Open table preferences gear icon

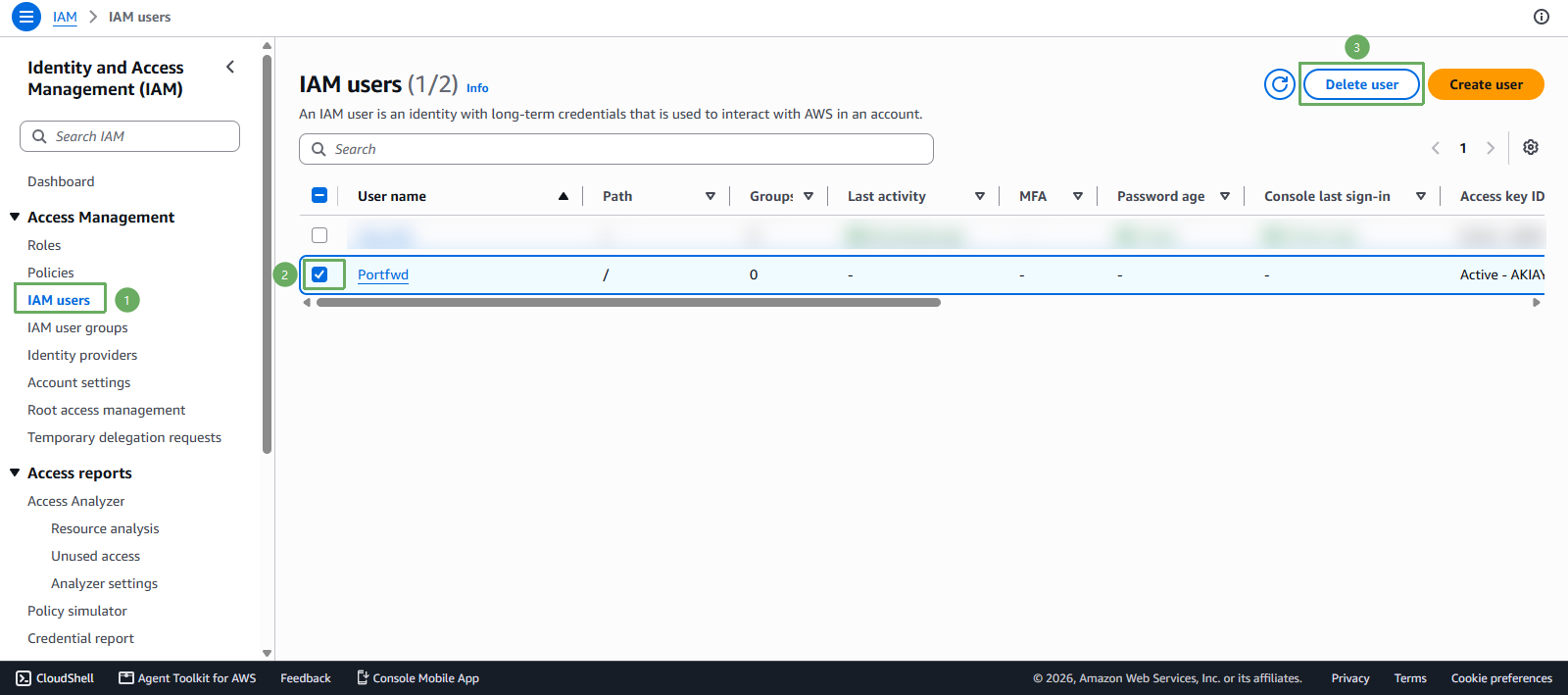click(x=1531, y=147)
